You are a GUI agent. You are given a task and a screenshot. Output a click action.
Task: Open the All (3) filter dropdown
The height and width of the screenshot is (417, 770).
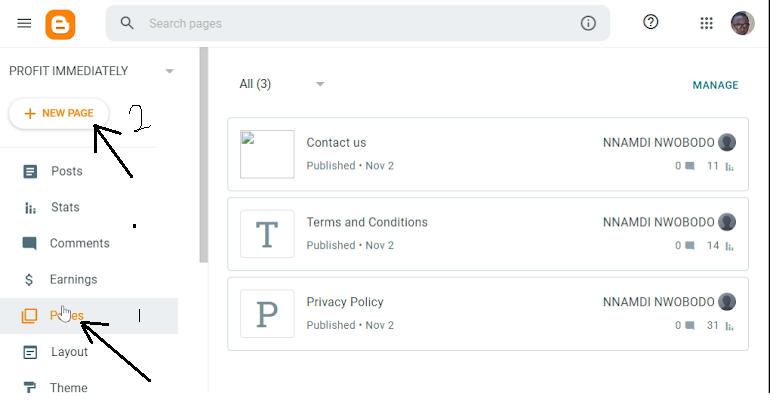coord(320,84)
